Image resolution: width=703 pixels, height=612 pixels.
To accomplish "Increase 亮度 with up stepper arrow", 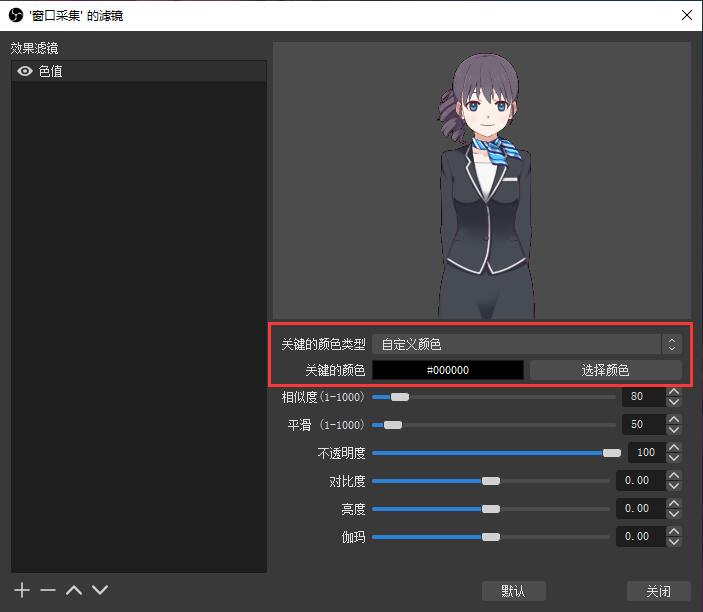I will [x=673, y=504].
